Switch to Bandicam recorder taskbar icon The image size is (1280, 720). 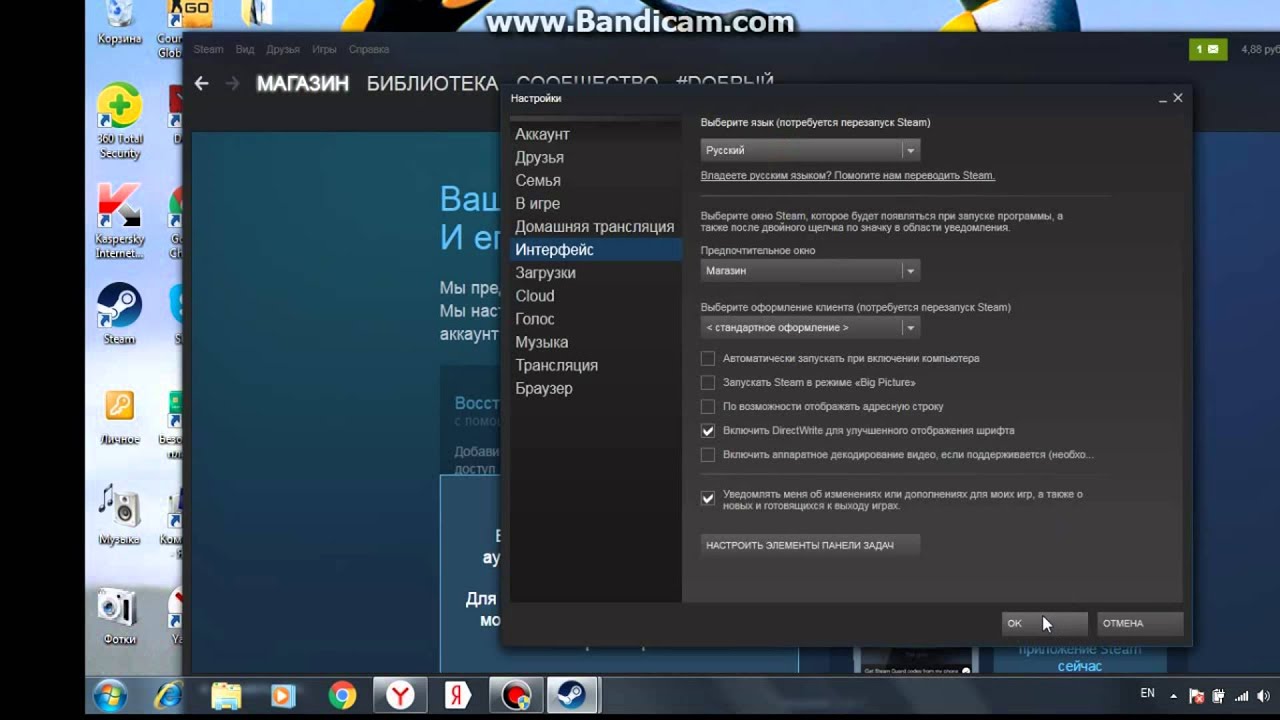pyautogui.click(x=516, y=695)
